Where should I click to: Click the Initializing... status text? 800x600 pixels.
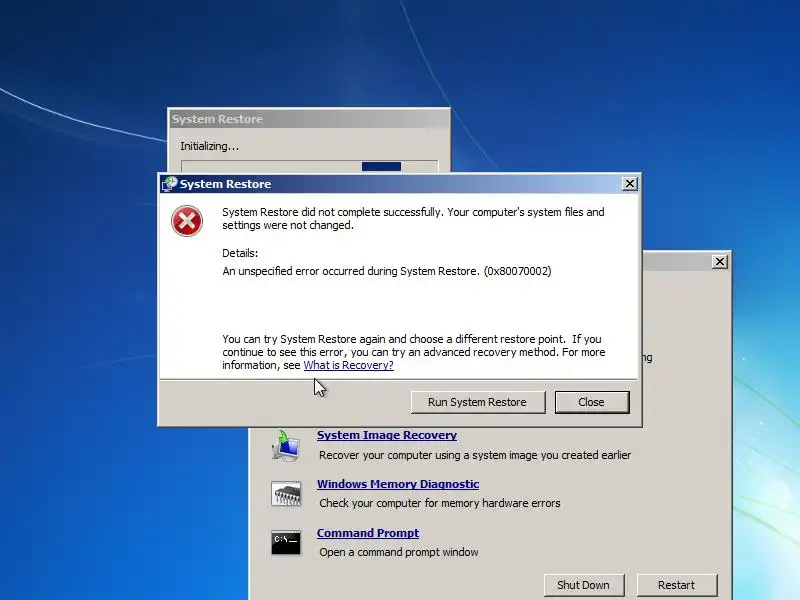[x=209, y=146]
